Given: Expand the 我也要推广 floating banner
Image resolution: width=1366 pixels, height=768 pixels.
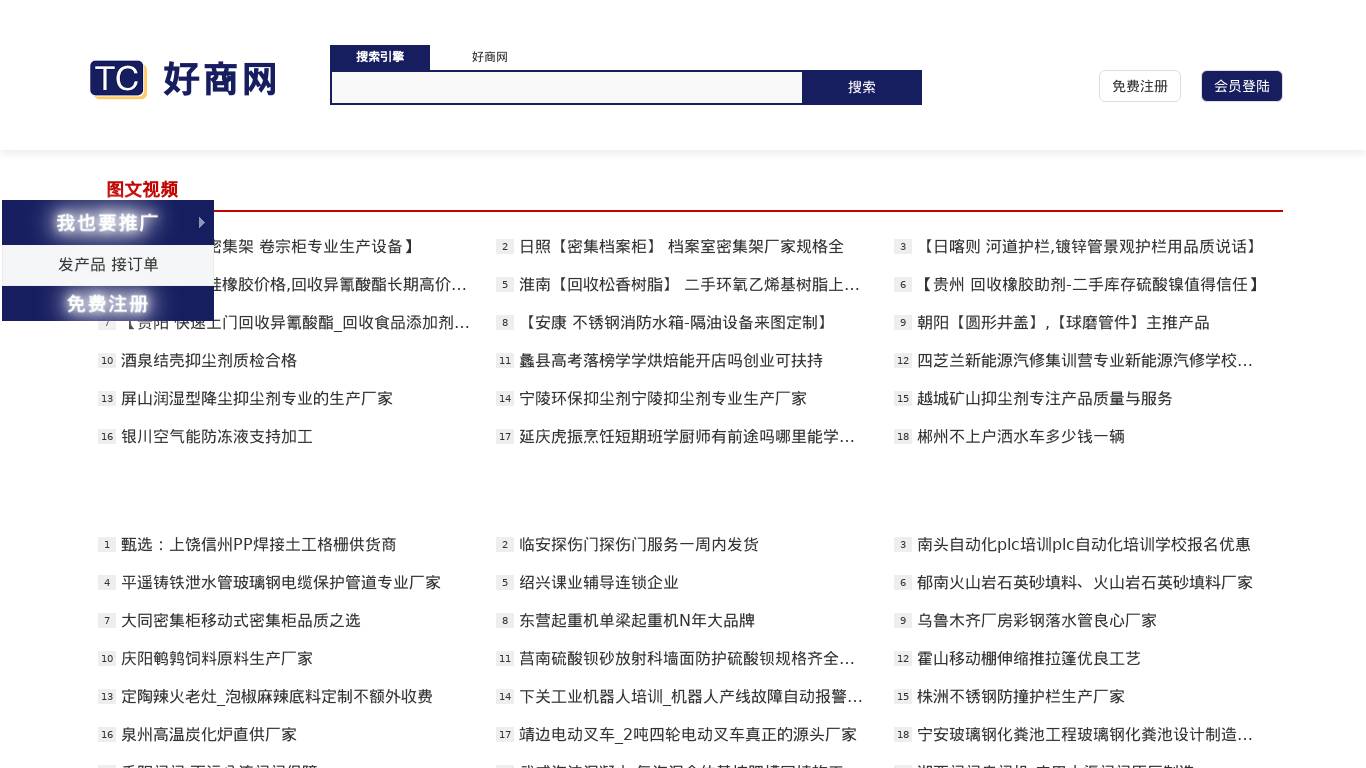Looking at the screenshot, I should click(108, 222).
